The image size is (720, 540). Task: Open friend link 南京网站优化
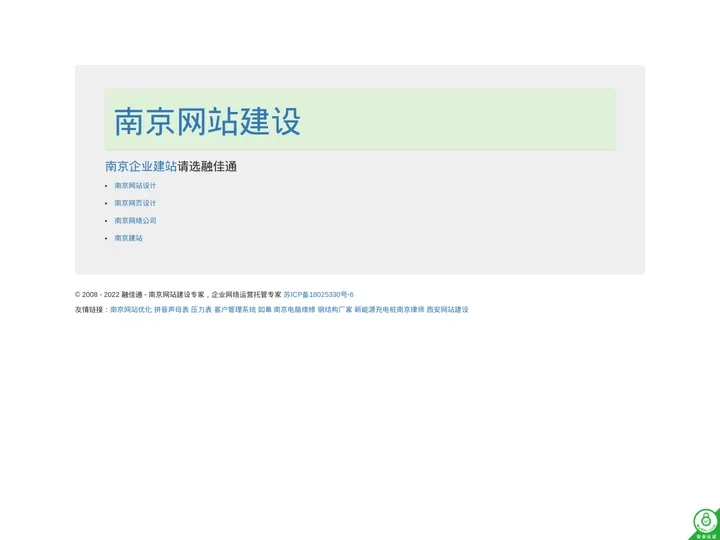131,309
